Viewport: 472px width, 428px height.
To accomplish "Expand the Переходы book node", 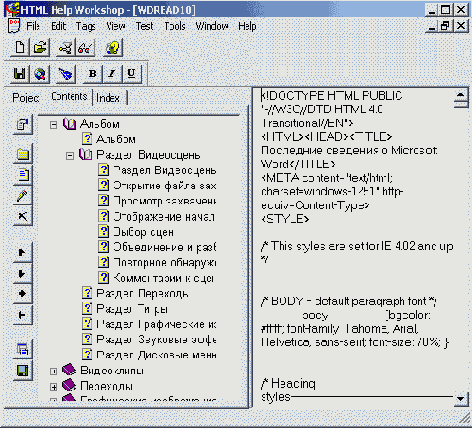I will pyautogui.click(x=53, y=387).
